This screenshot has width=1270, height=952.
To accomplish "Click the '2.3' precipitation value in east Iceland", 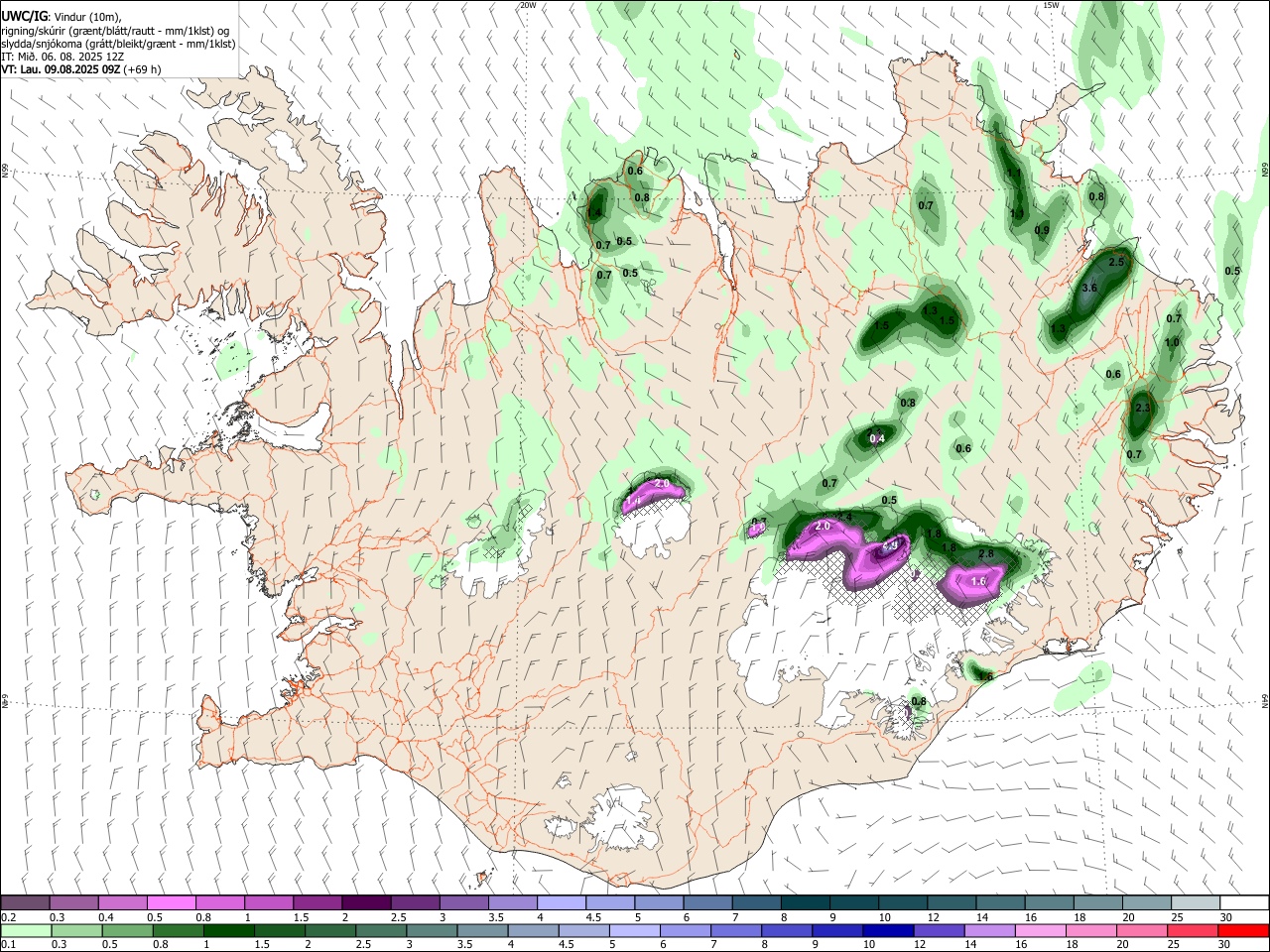I will pyautogui.click(x=1141, y=408).
